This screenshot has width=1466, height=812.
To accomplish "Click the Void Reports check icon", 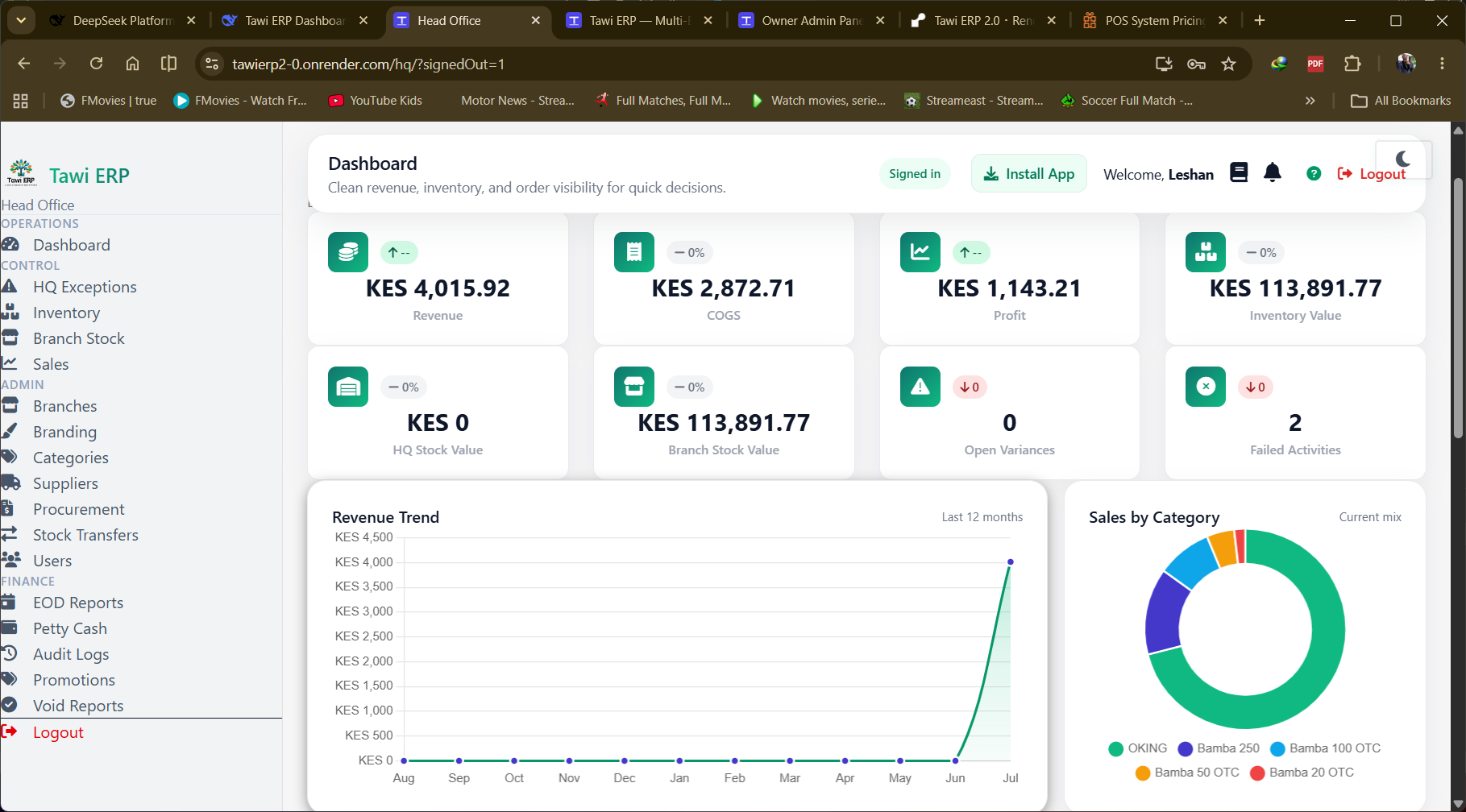I will [10, 705].
